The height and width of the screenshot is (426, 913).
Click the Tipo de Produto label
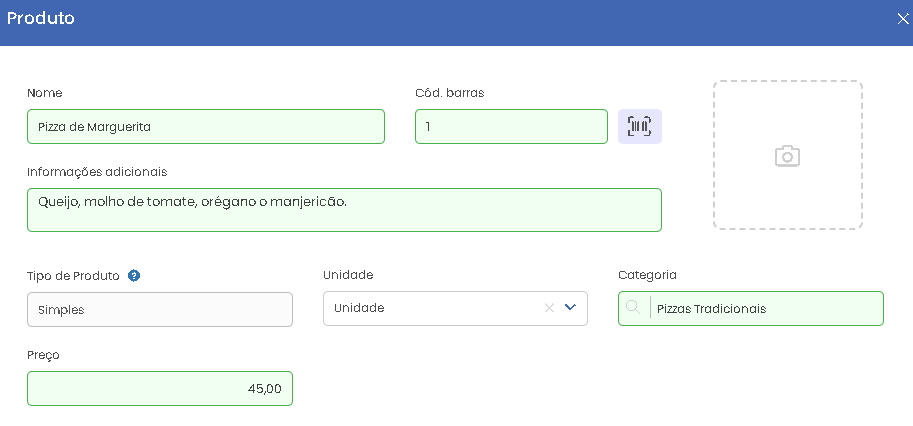pyautogui.click(x=73, y=276)
